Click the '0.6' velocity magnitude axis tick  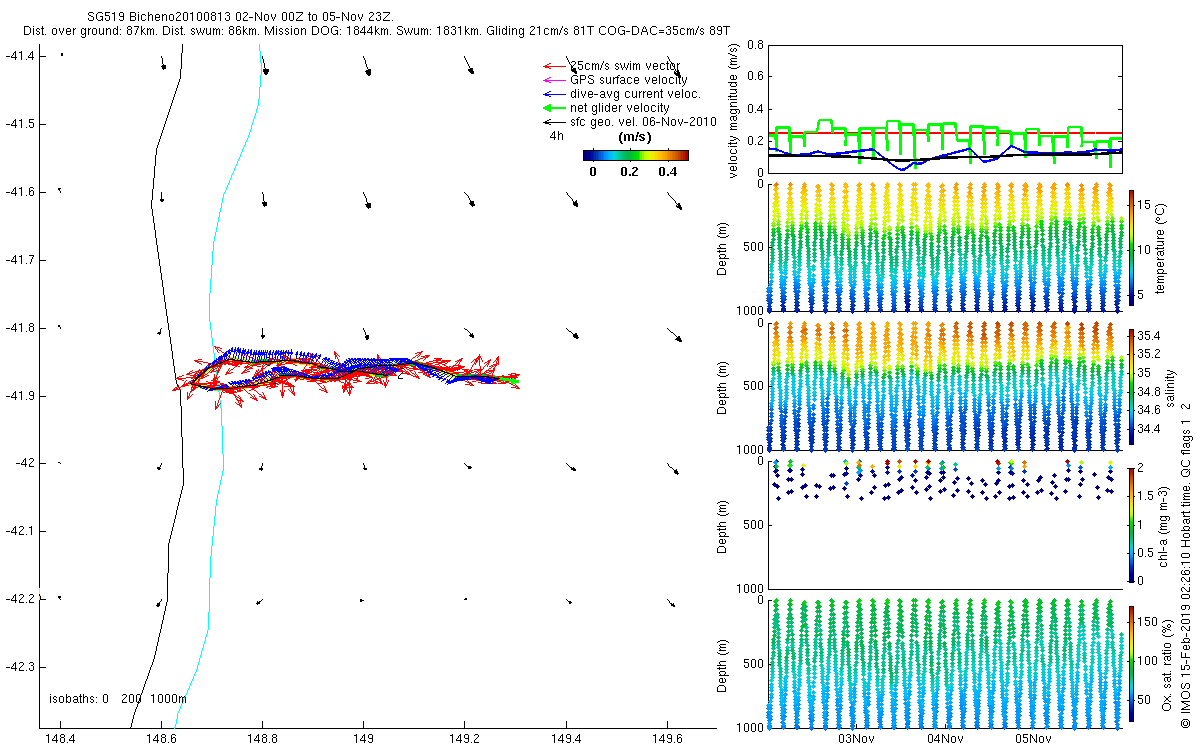coord(756,78)
